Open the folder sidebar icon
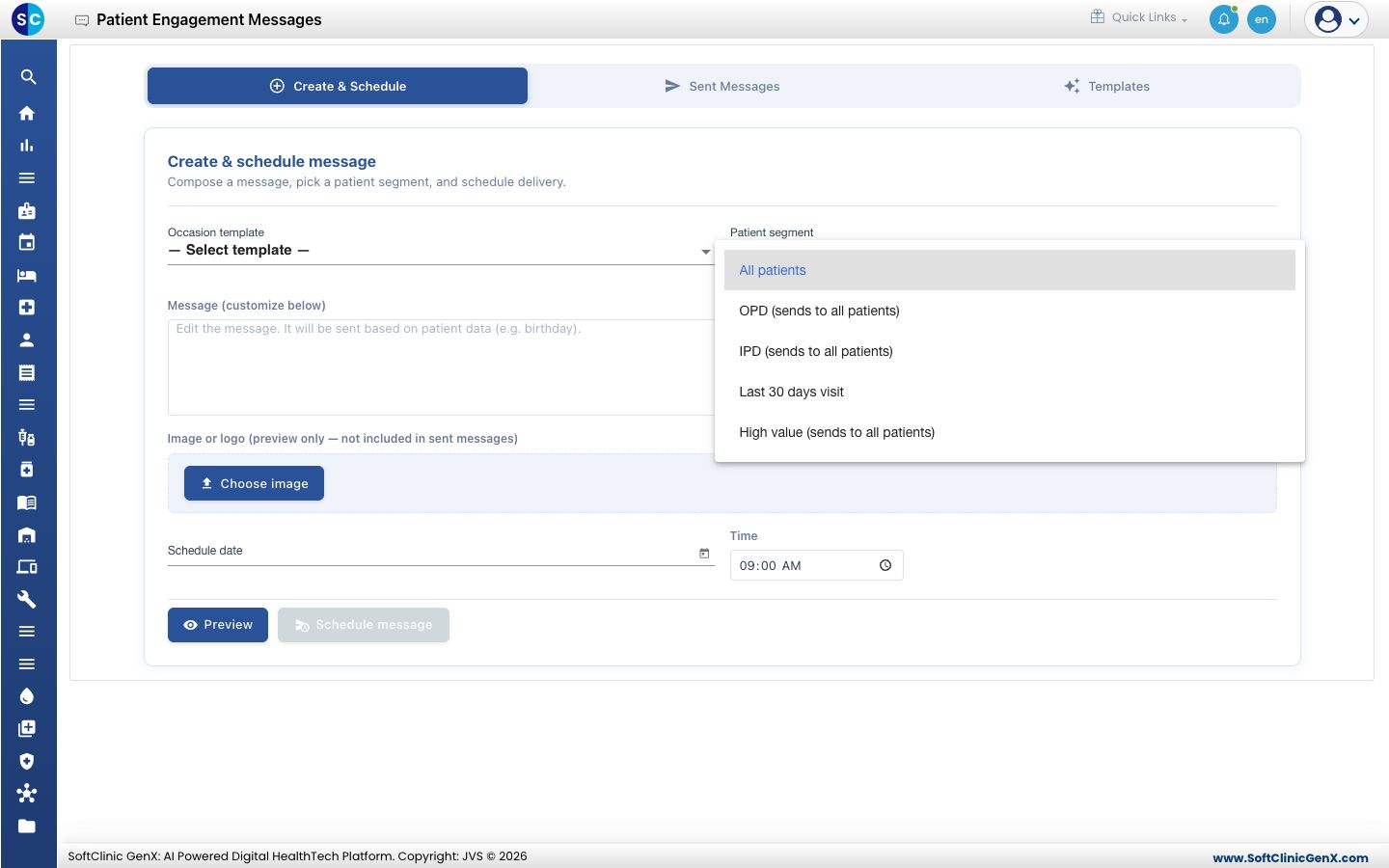 [27, 827]
